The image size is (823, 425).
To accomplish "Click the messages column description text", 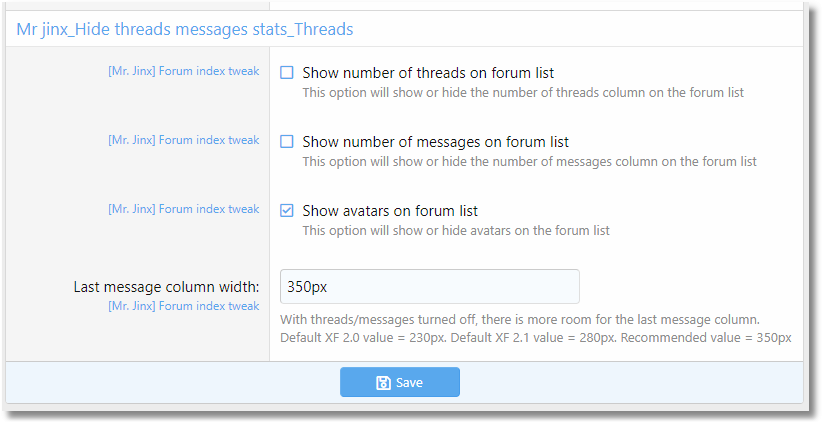I will tap(530, 162).
